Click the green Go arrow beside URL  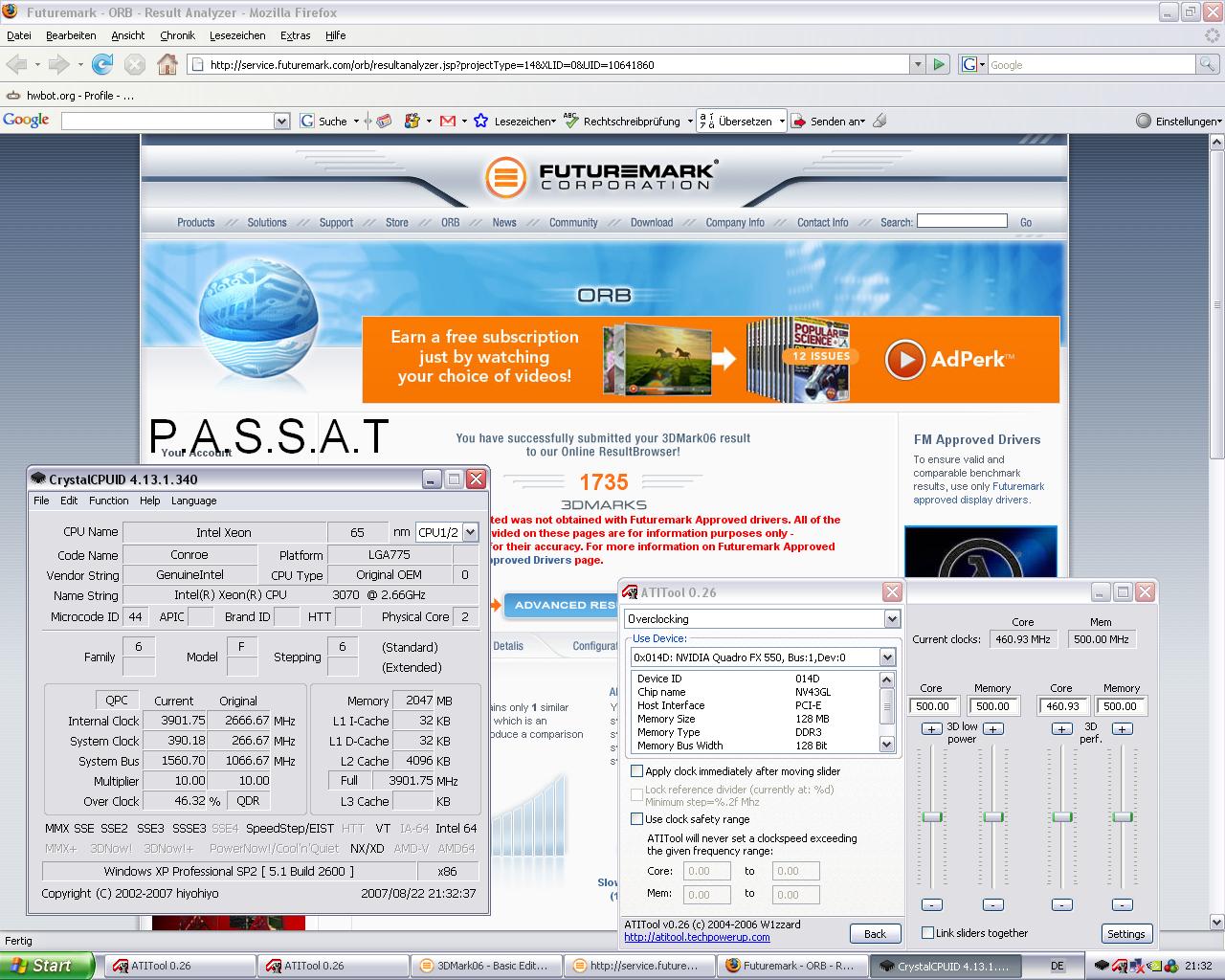click(939, 64)
